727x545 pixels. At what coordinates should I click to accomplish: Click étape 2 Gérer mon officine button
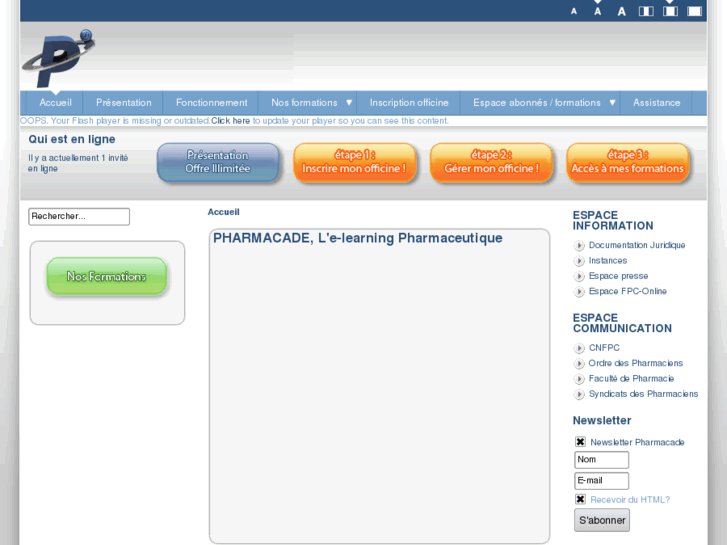(x=491, y=162)
